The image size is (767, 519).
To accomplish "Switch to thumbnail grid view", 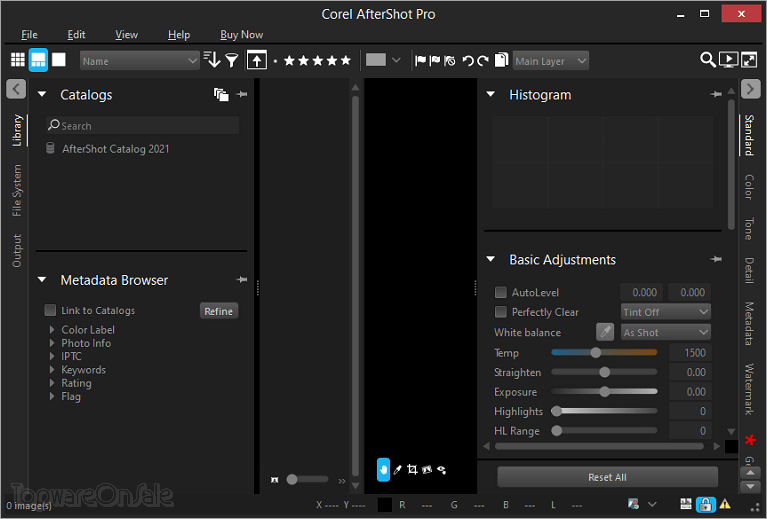I will click(18, 60).
